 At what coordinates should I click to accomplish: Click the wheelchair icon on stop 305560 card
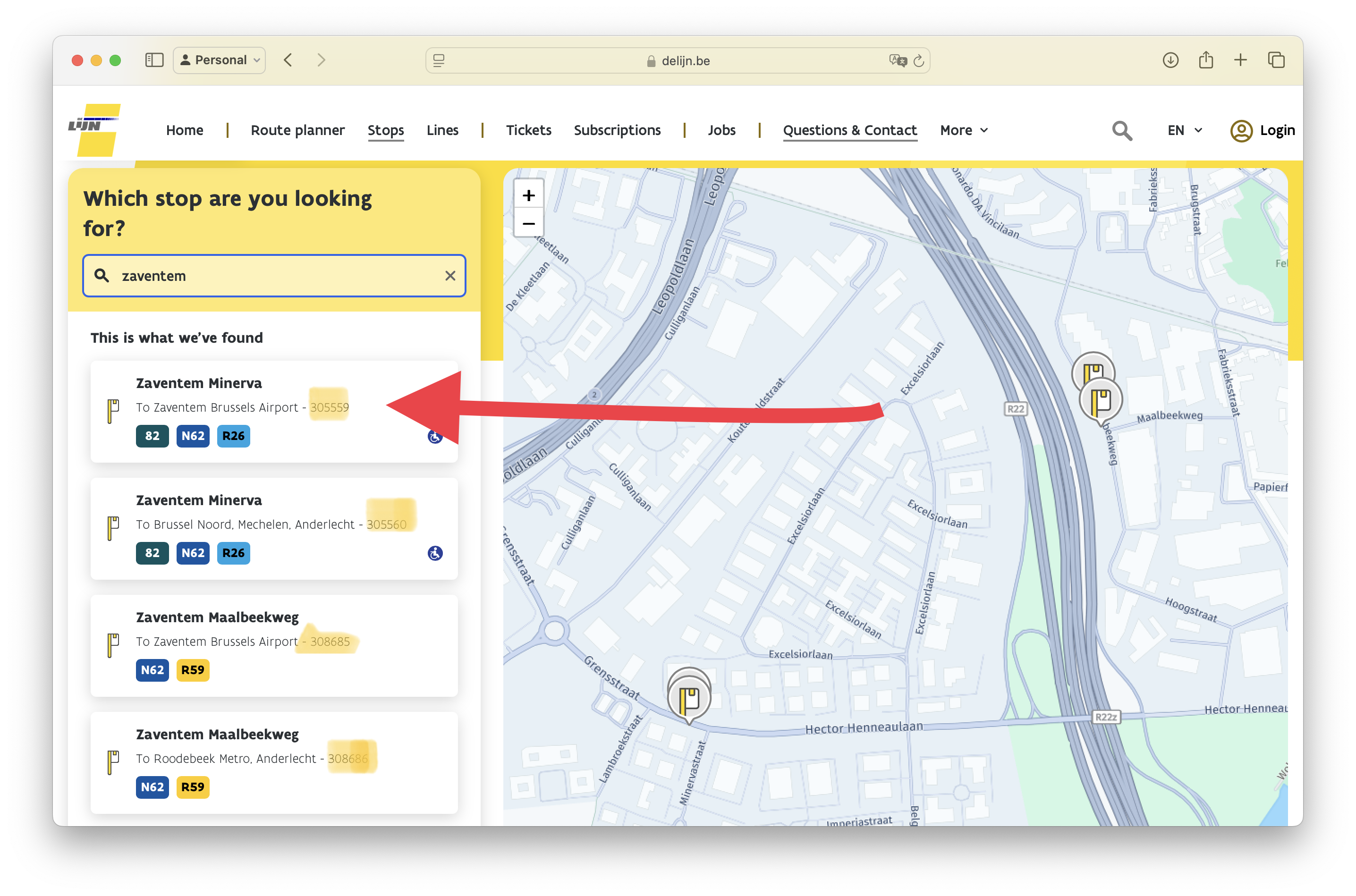point(435,553)
